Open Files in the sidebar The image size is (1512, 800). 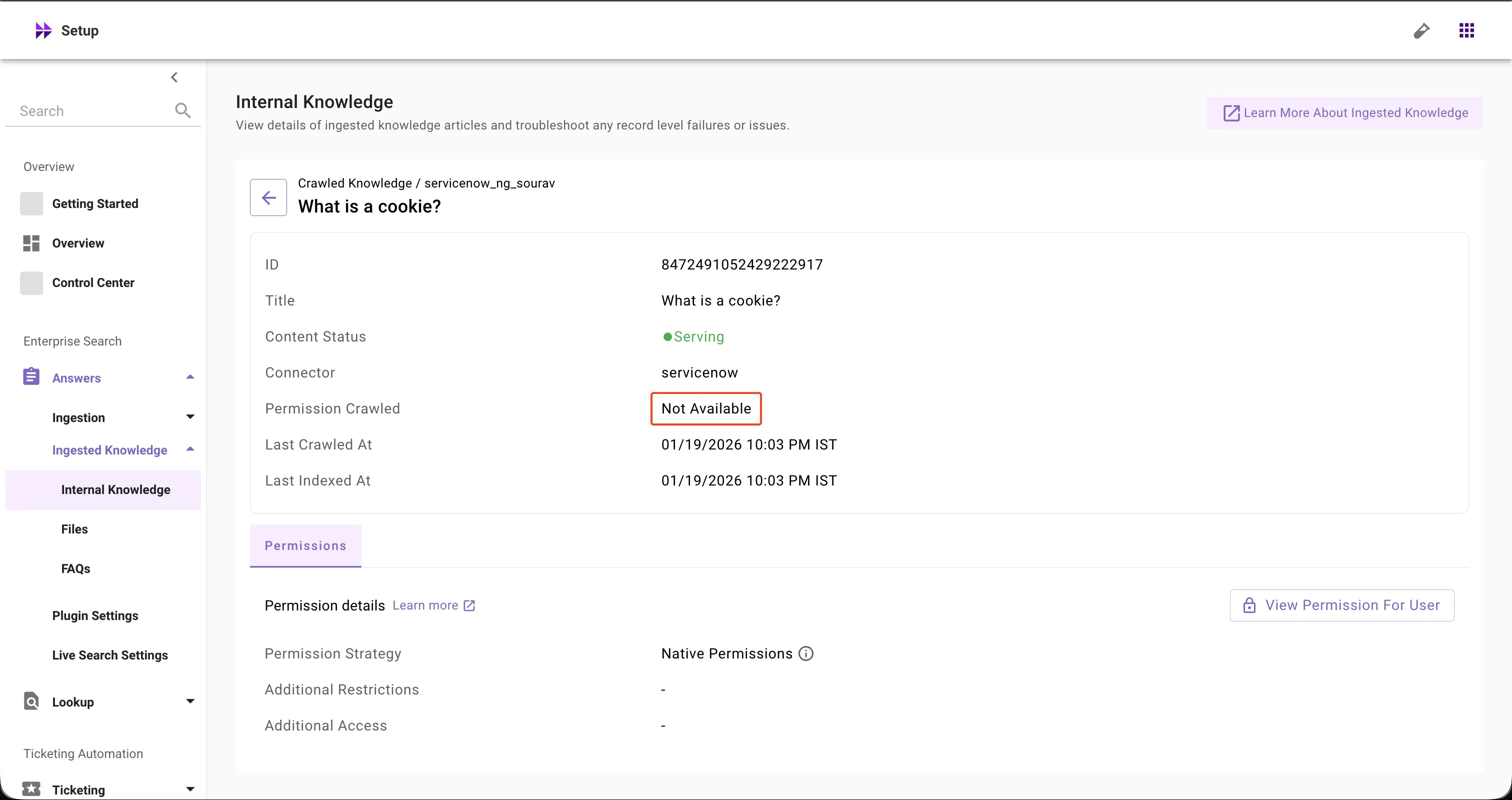(74, 529)
